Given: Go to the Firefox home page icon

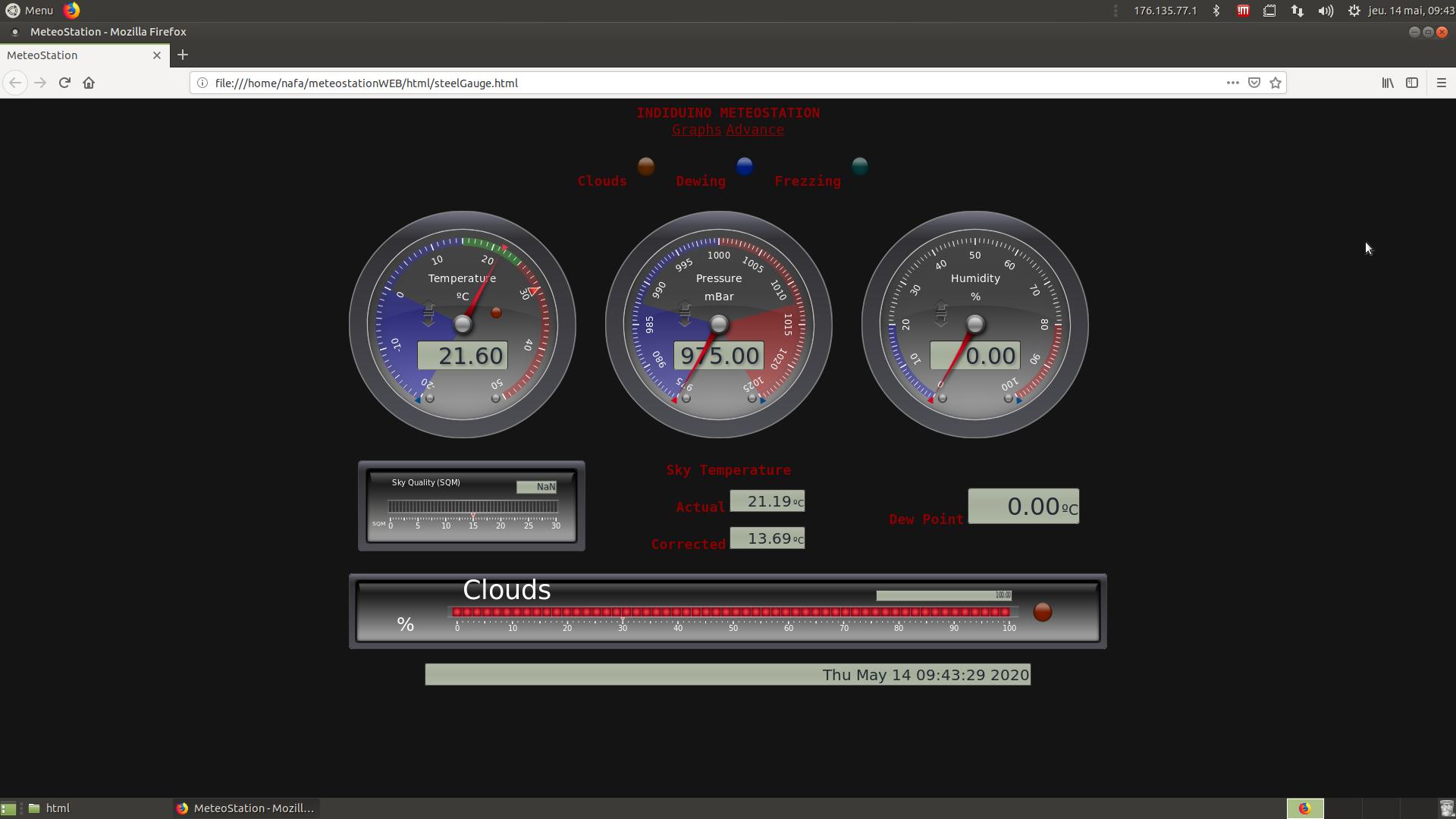Looking at the screenshot, I should click(89, 83).
